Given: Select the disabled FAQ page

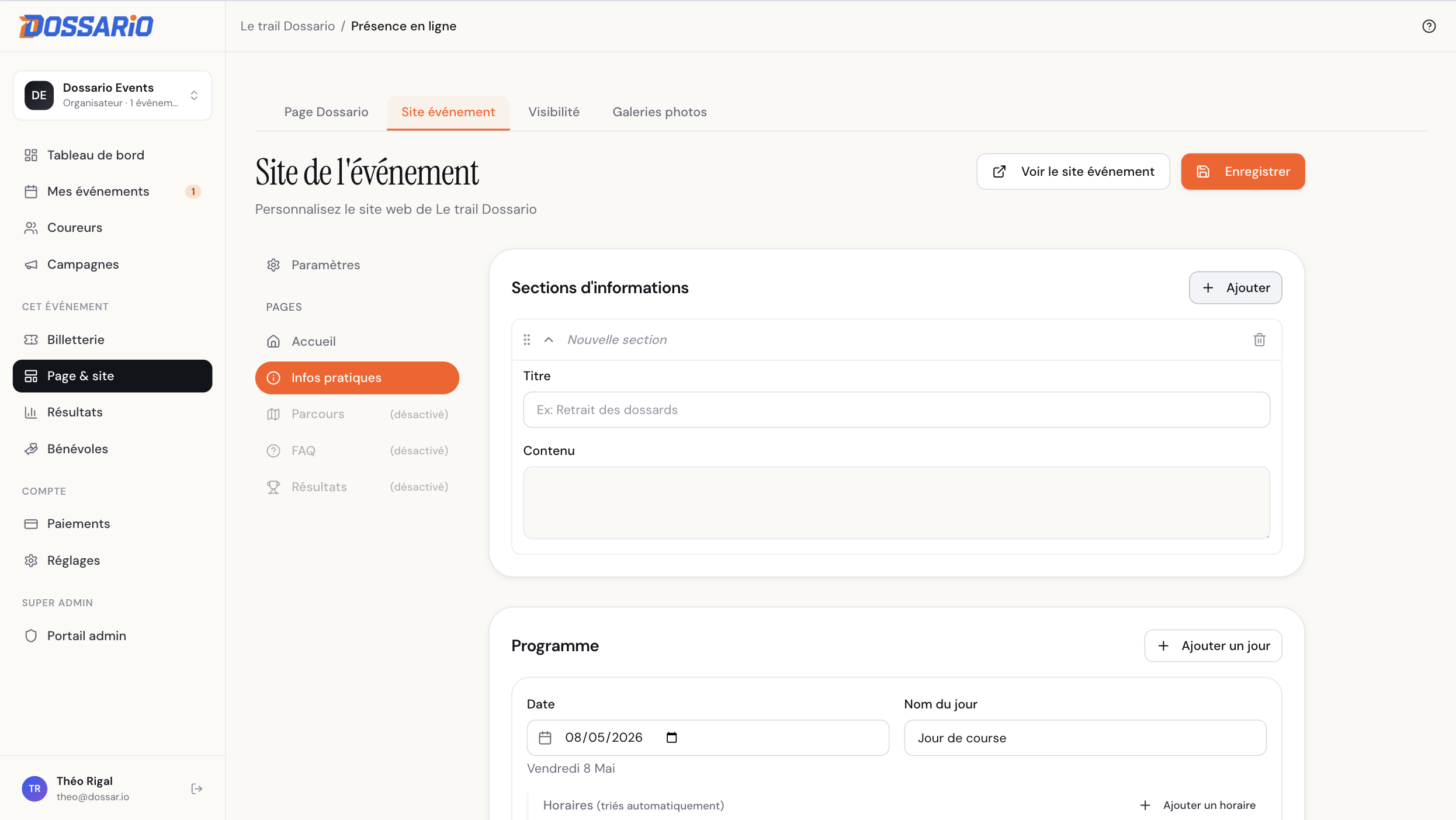Looking at the screenshot, I should pos(357,451).
